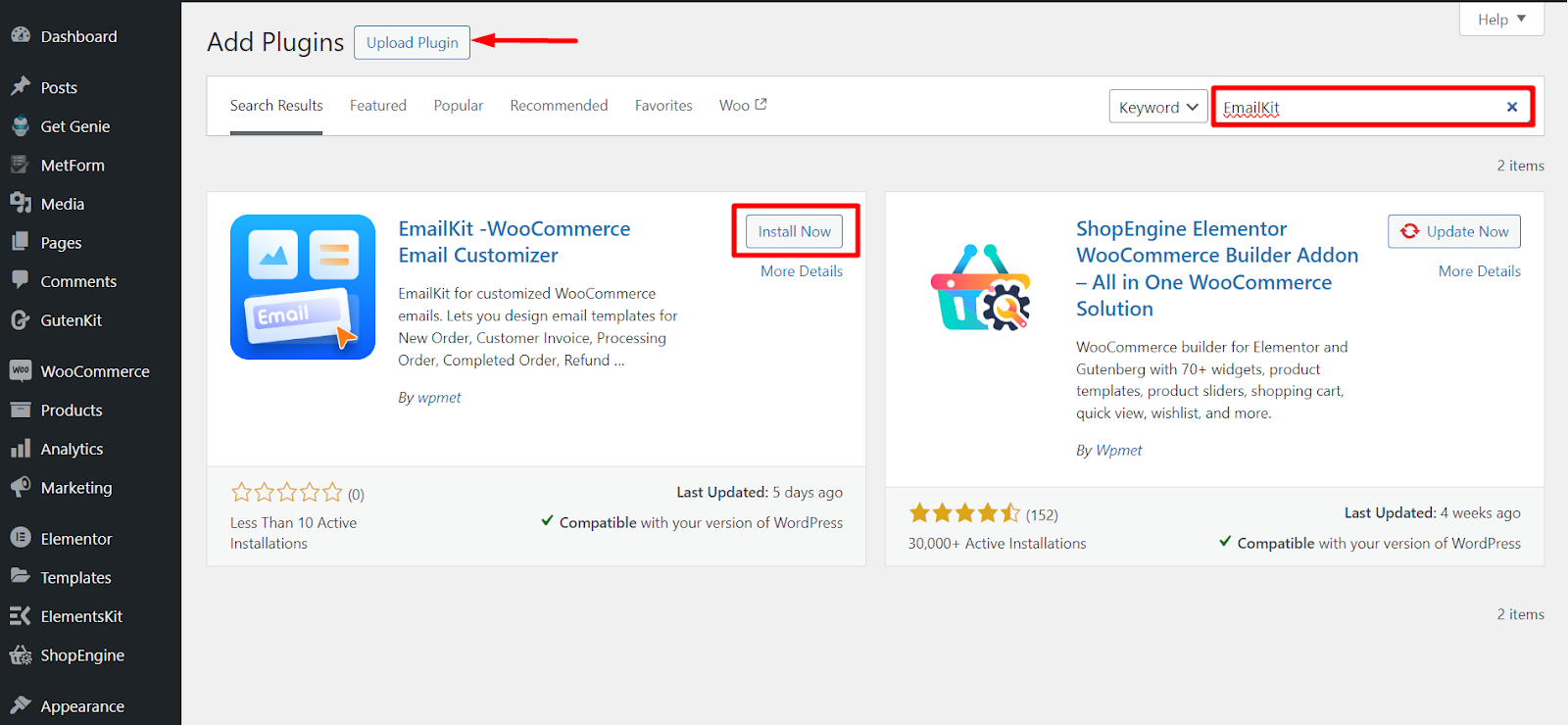
Task: Clear the search field with X icon
Action: (1512, 107)
